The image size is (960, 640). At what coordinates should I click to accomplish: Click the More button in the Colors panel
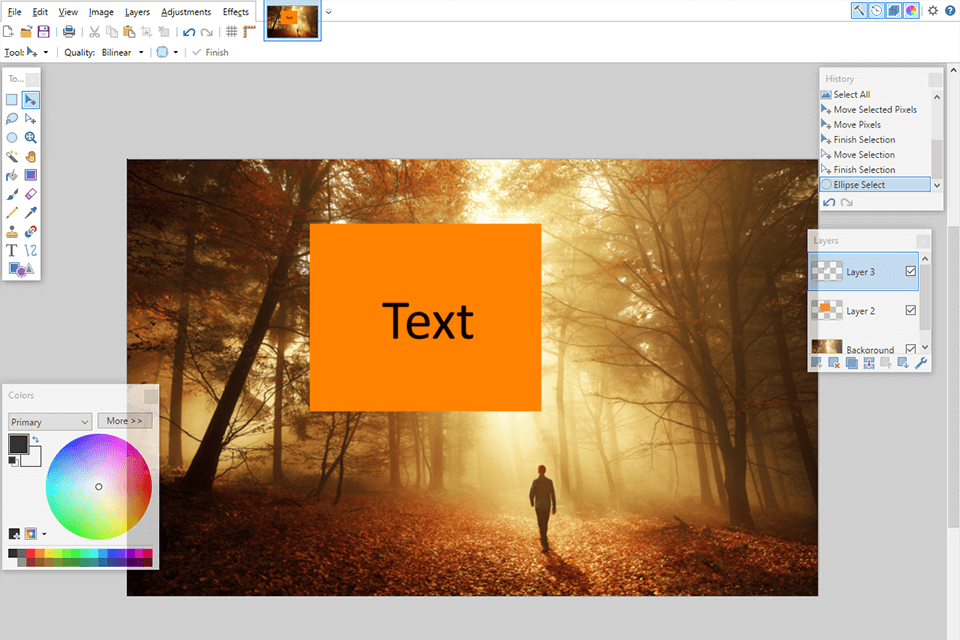point(124,420)
